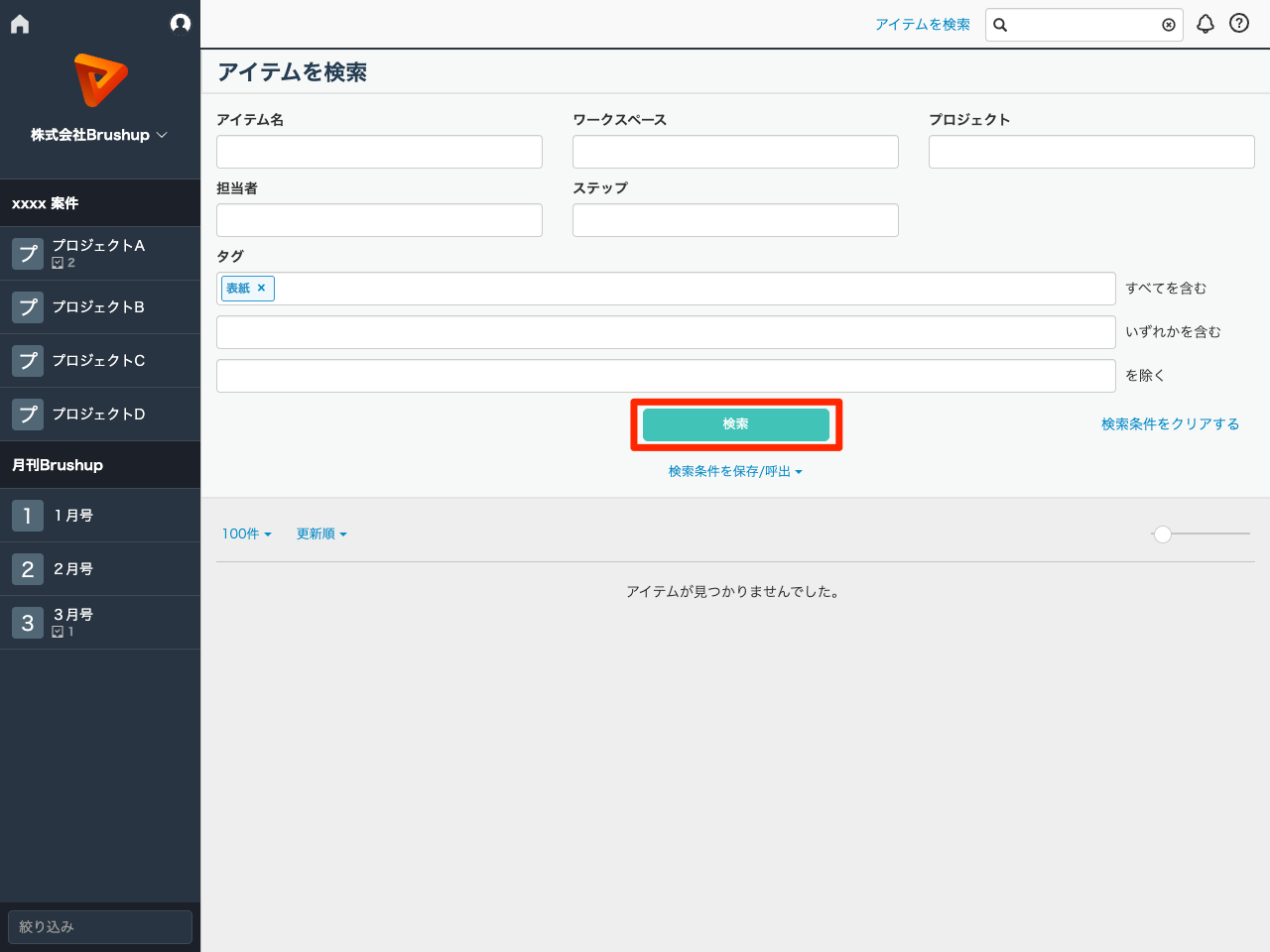Click the 3月号 task count badge
The image size is (1270, 952).
click(63, 632)
